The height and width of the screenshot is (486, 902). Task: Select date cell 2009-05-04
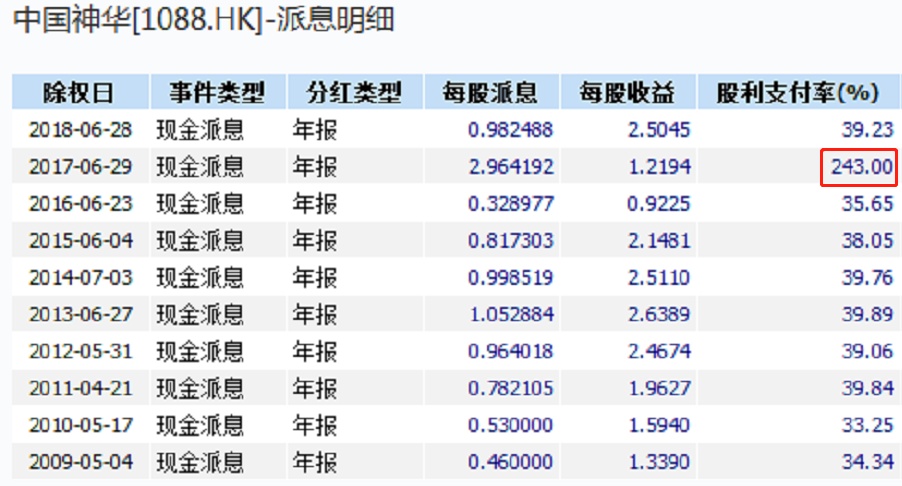(81, 461)
